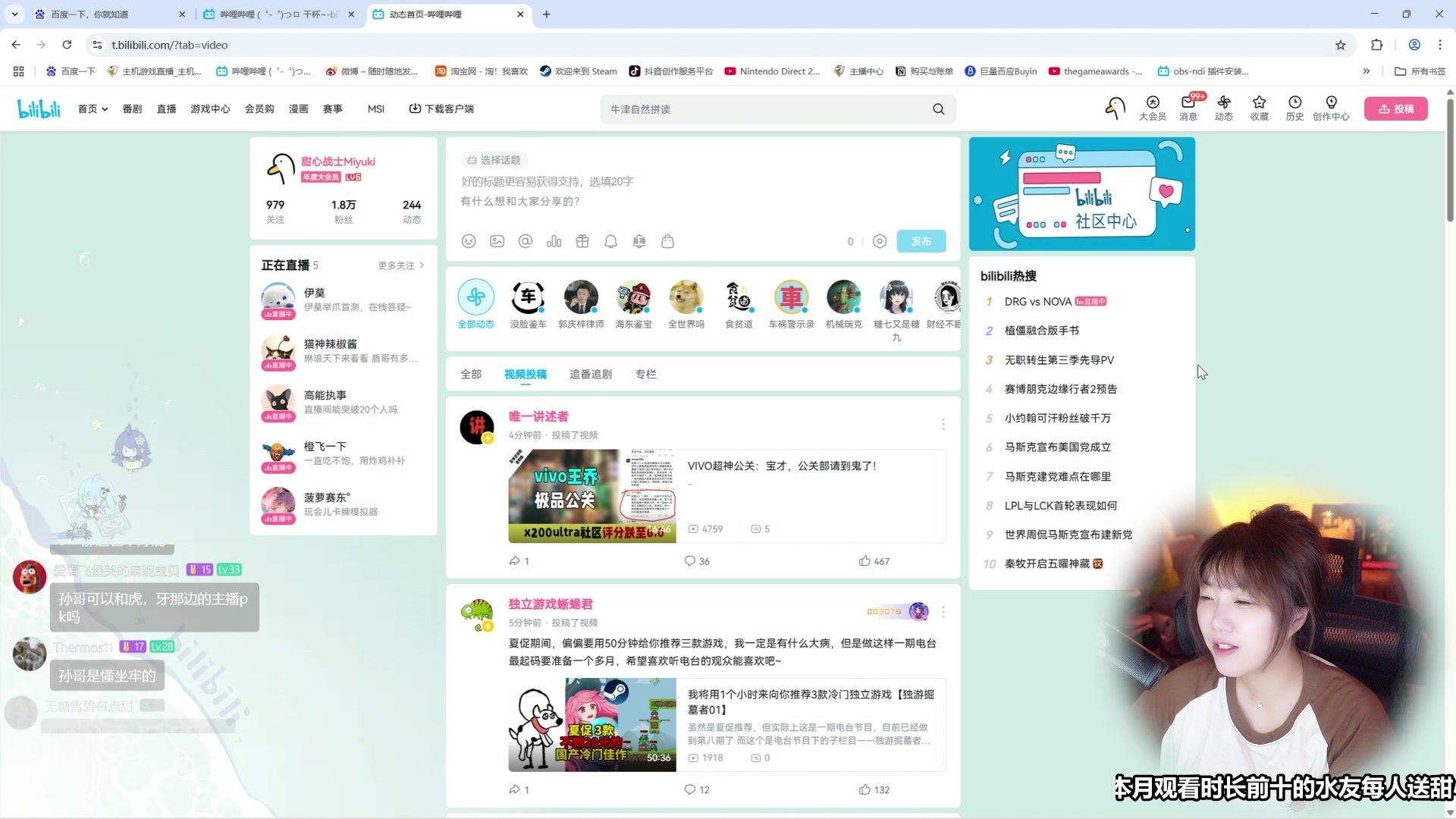
Task: Toggle like on the VIVO超神公关 video post
Action: 865,560
